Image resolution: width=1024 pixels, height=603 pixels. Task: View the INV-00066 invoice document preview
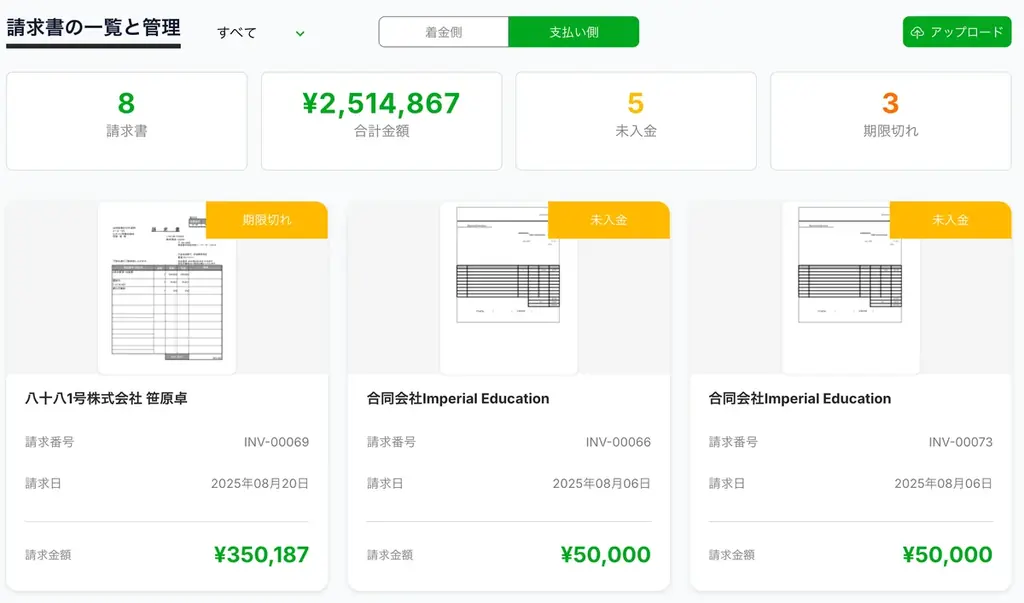(508, 285)
